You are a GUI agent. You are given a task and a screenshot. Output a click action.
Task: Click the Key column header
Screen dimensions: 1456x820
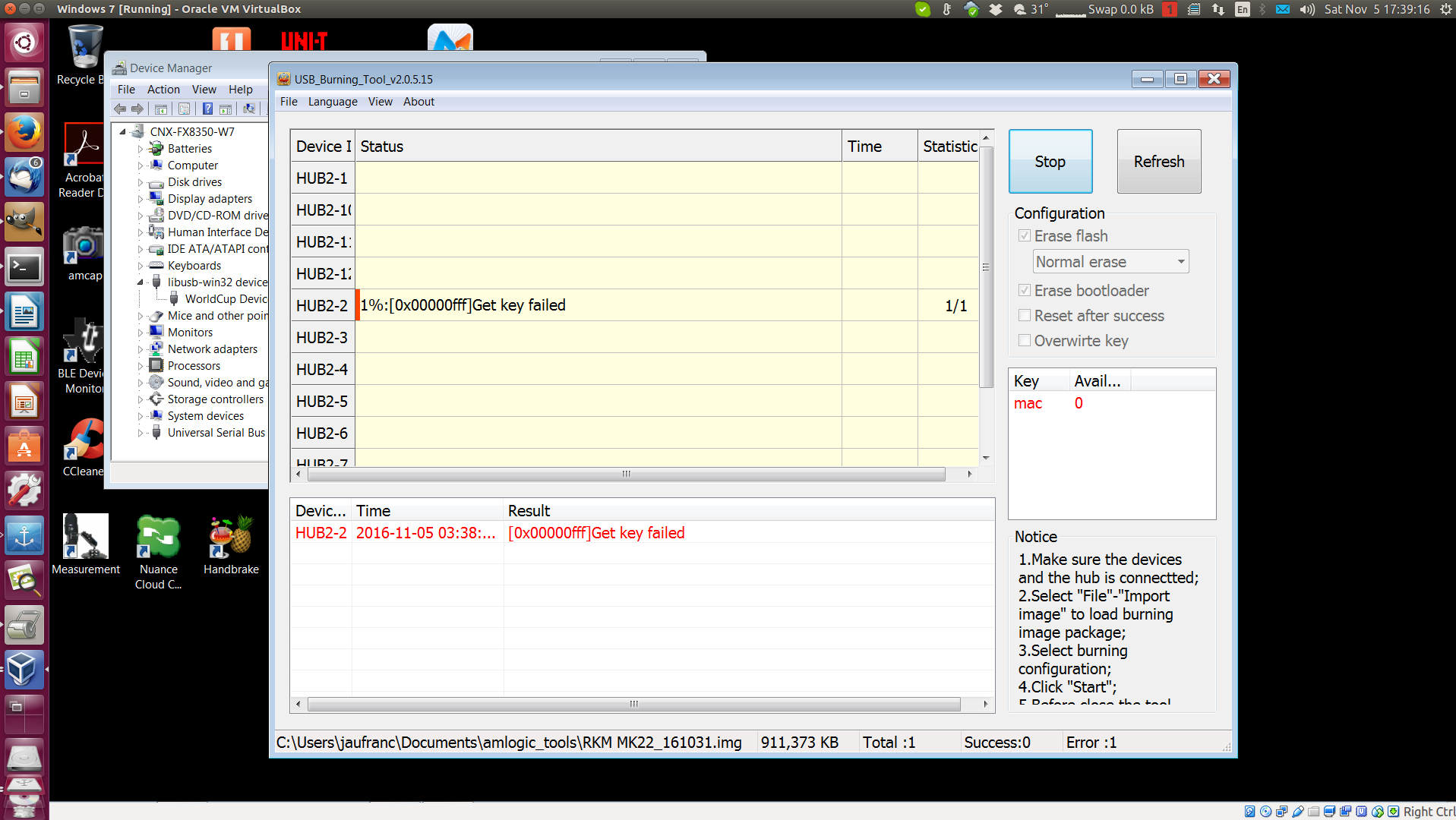pyautogui.click(x=1038, y=381)
